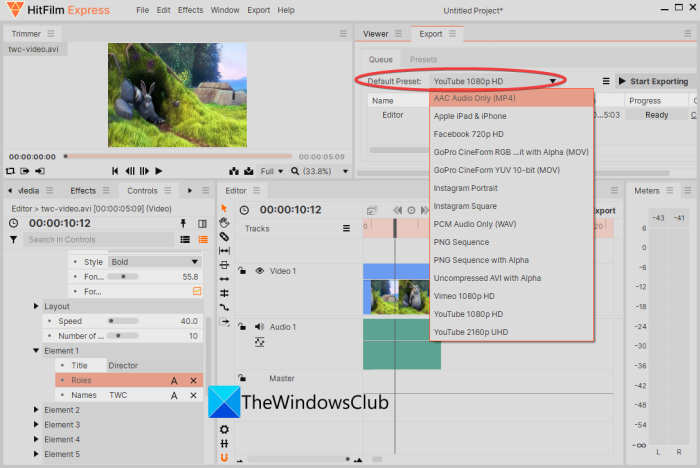Mute the Audio 1 track speaker
This screenshot has width=700, height=468.
(259, 327)
